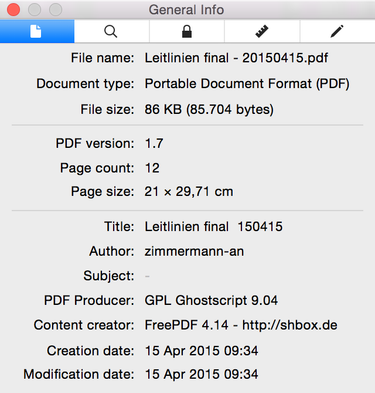Close the General Info inspector window

tap(14, 10)
